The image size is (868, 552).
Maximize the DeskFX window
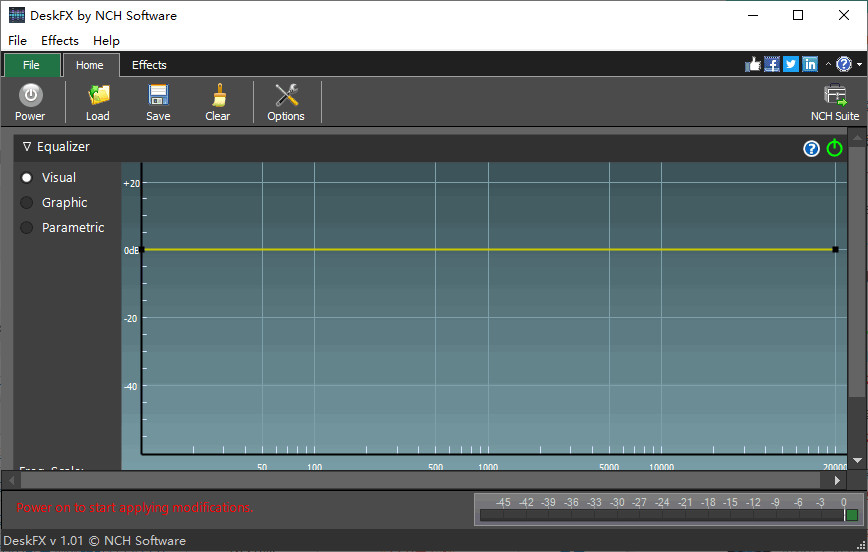pyautogui.click(x=798, y=15)
